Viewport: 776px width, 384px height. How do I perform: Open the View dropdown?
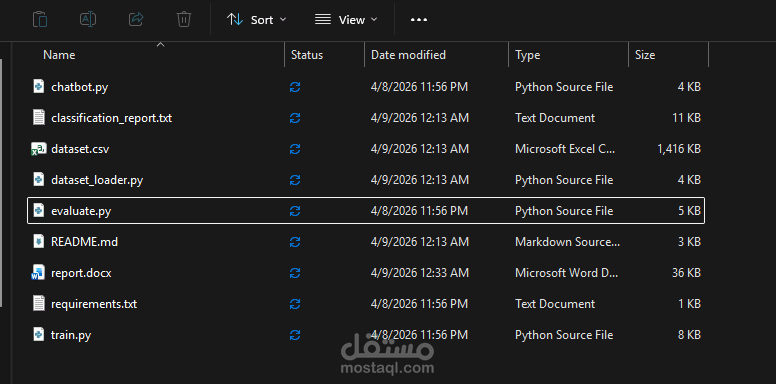[x=346, y=20]
